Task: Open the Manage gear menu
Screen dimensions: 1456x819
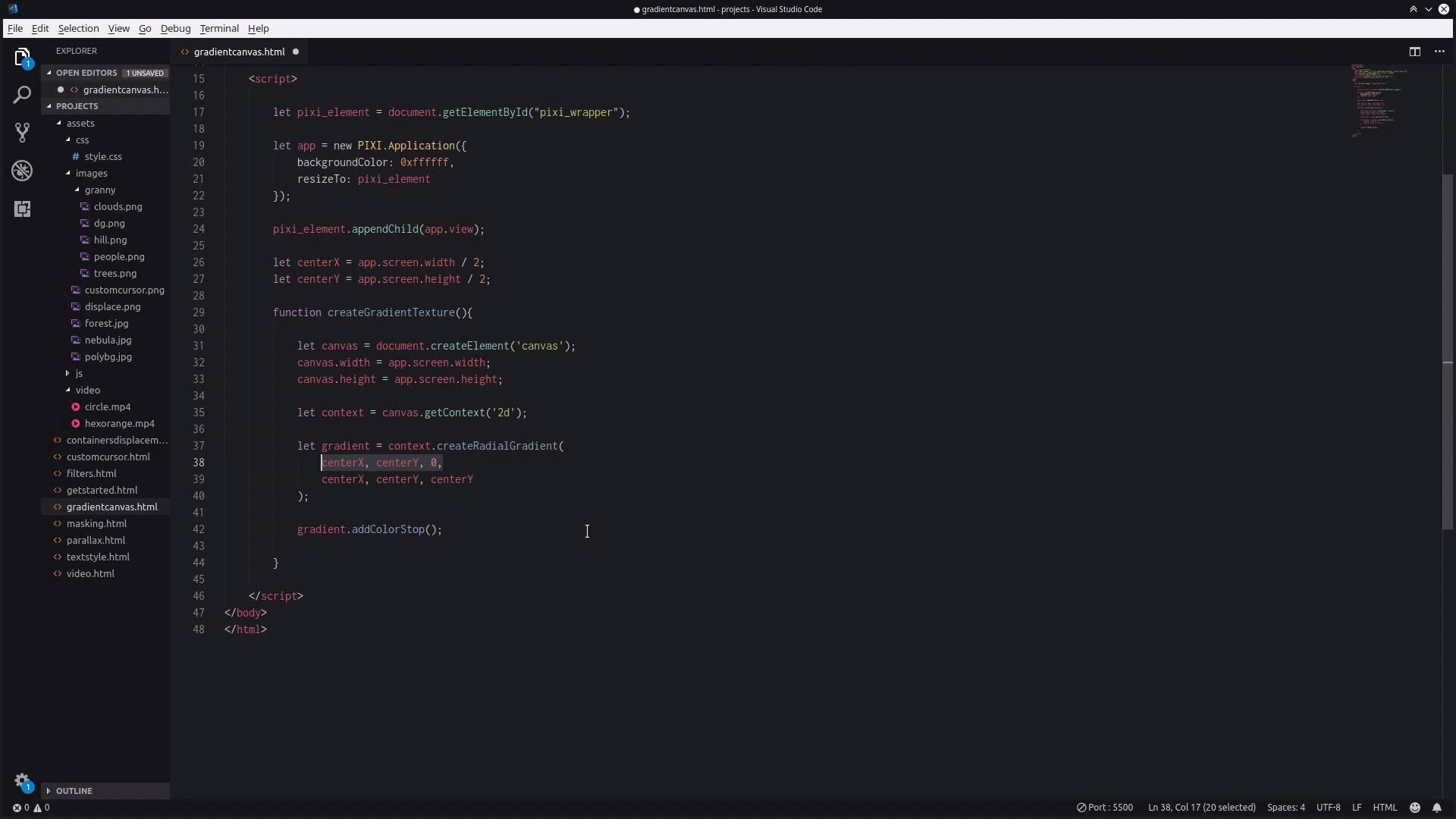Action: [22, 782]
